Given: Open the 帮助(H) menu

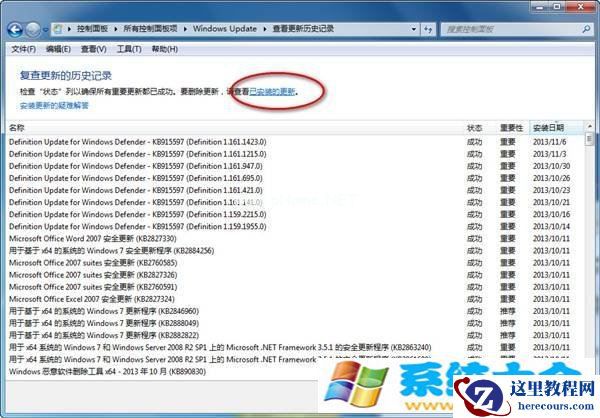Looking at the screenshot, I should 165,49.
